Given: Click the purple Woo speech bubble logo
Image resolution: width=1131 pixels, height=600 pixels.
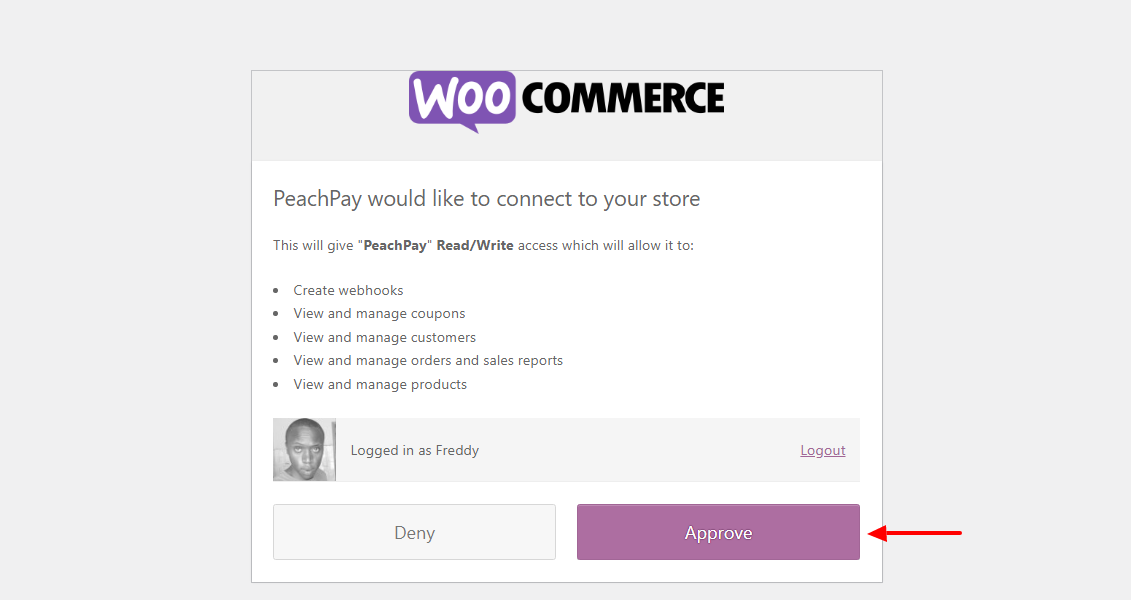Looking at the screenshot, I should [462, 99].
